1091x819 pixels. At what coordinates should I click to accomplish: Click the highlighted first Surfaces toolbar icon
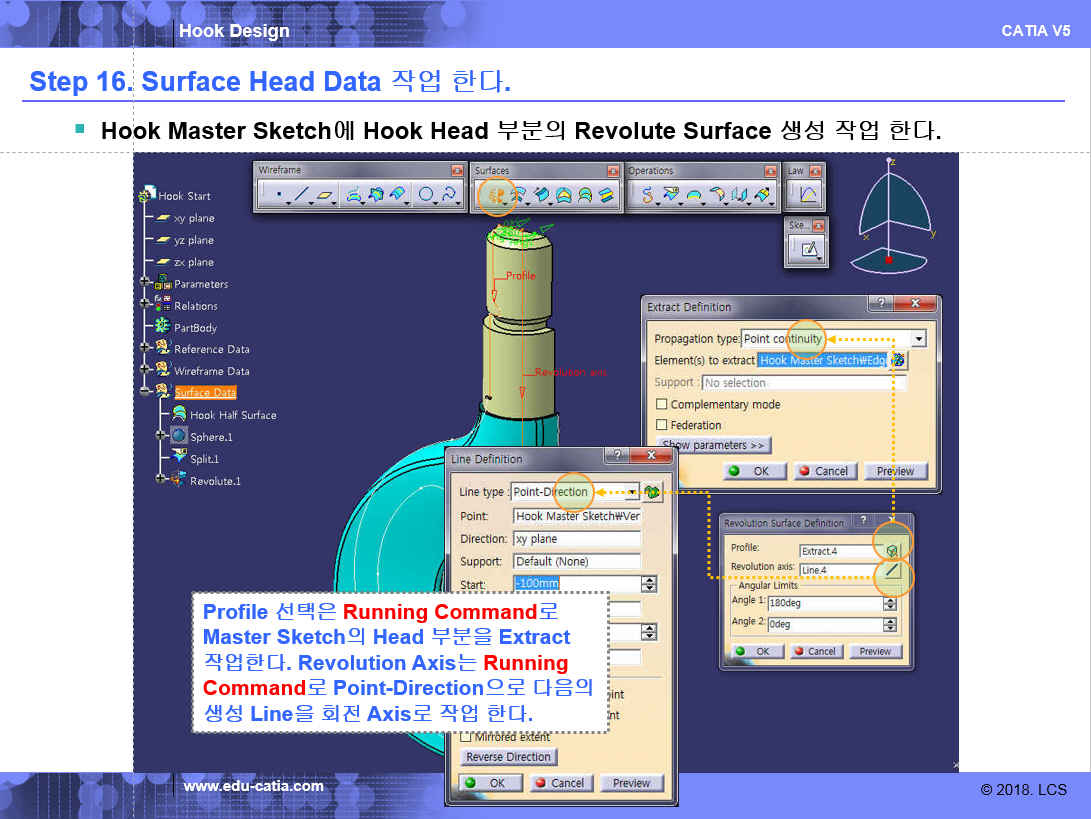[x=493, y=195]
